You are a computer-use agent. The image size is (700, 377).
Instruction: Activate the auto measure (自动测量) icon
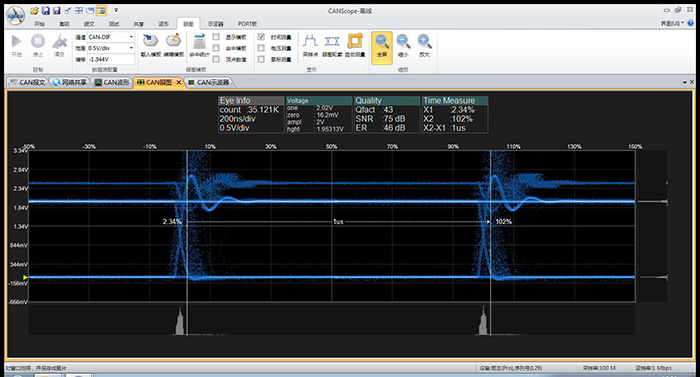coord(355,41)
